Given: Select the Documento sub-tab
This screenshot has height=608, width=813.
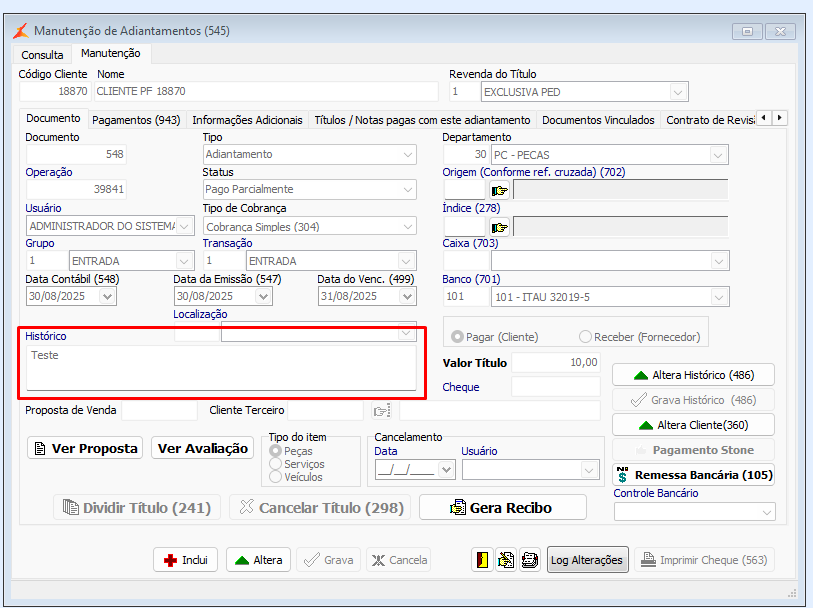Looking at the screenshot, I should 53,118.
